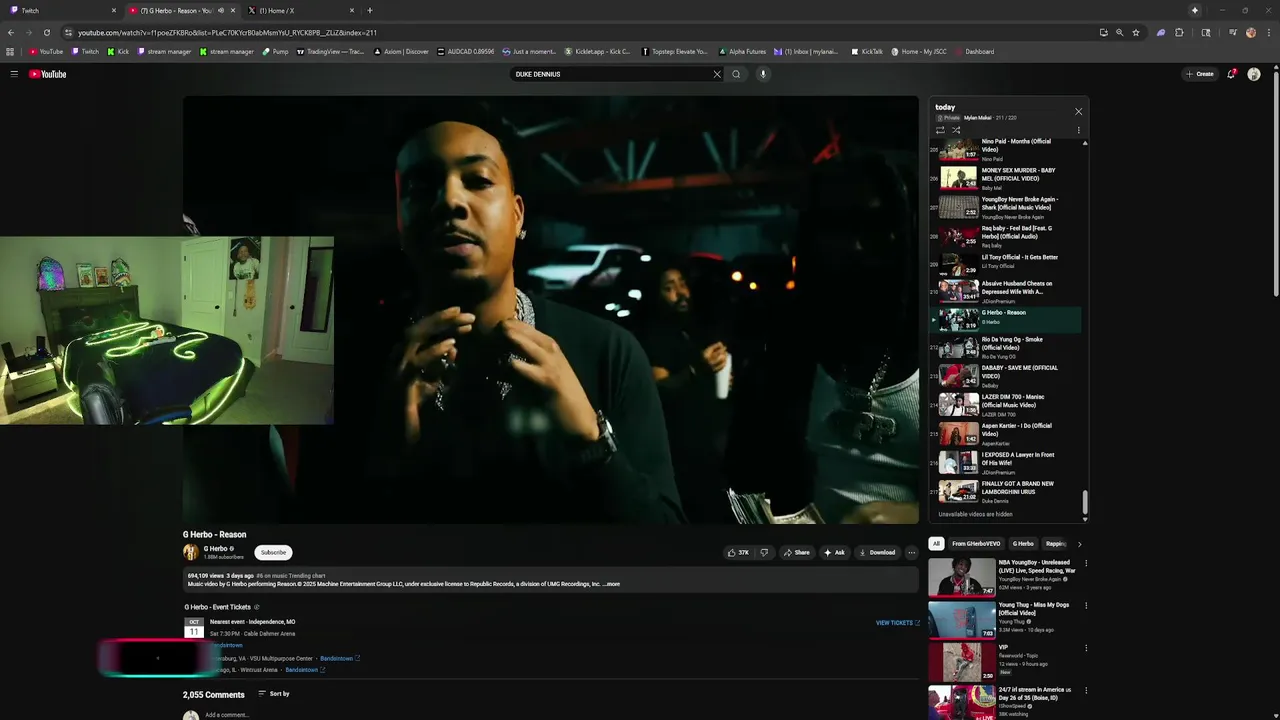
Task: Select the 'G Herbo' filter chip
Action: (1023, 544)
